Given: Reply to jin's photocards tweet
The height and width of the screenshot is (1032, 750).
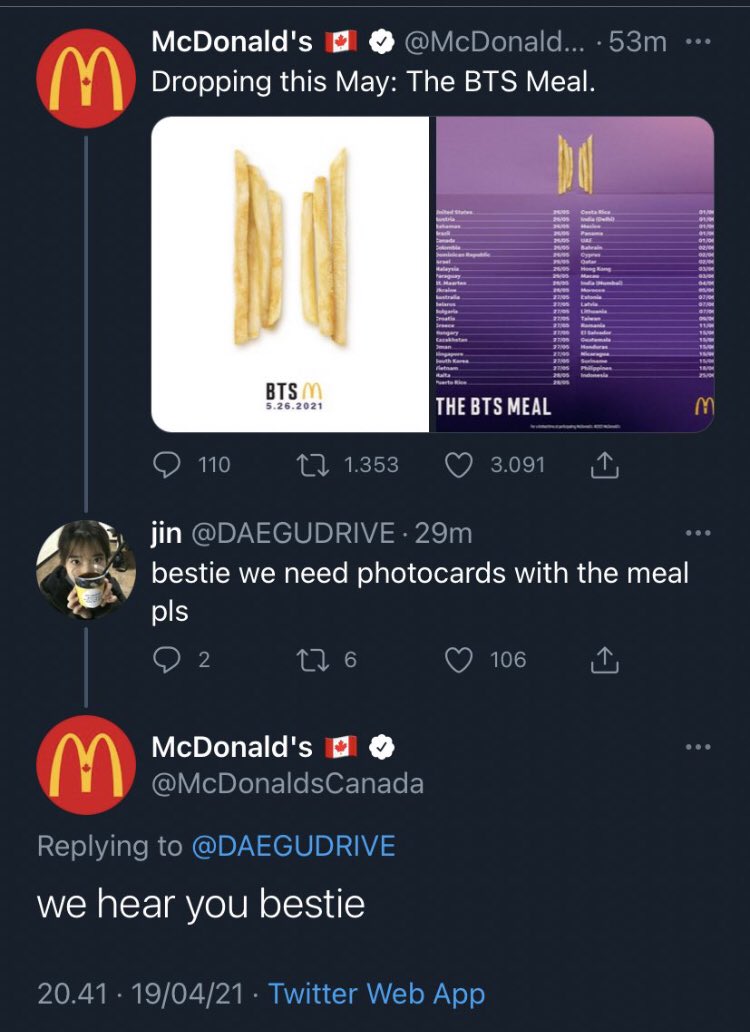Looking at the screenshot, I should tap(170, 660).
